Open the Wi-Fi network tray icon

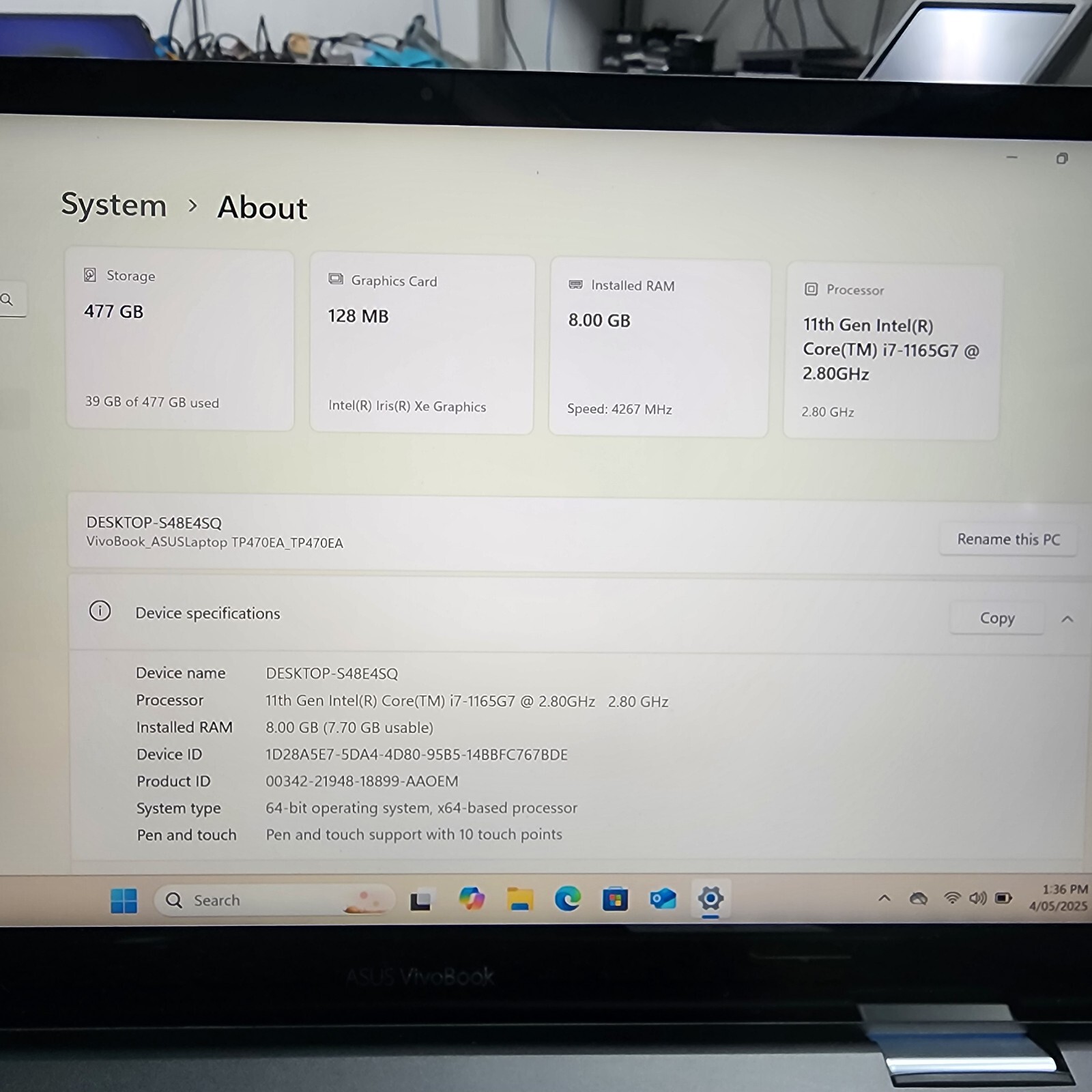(952, 898)
